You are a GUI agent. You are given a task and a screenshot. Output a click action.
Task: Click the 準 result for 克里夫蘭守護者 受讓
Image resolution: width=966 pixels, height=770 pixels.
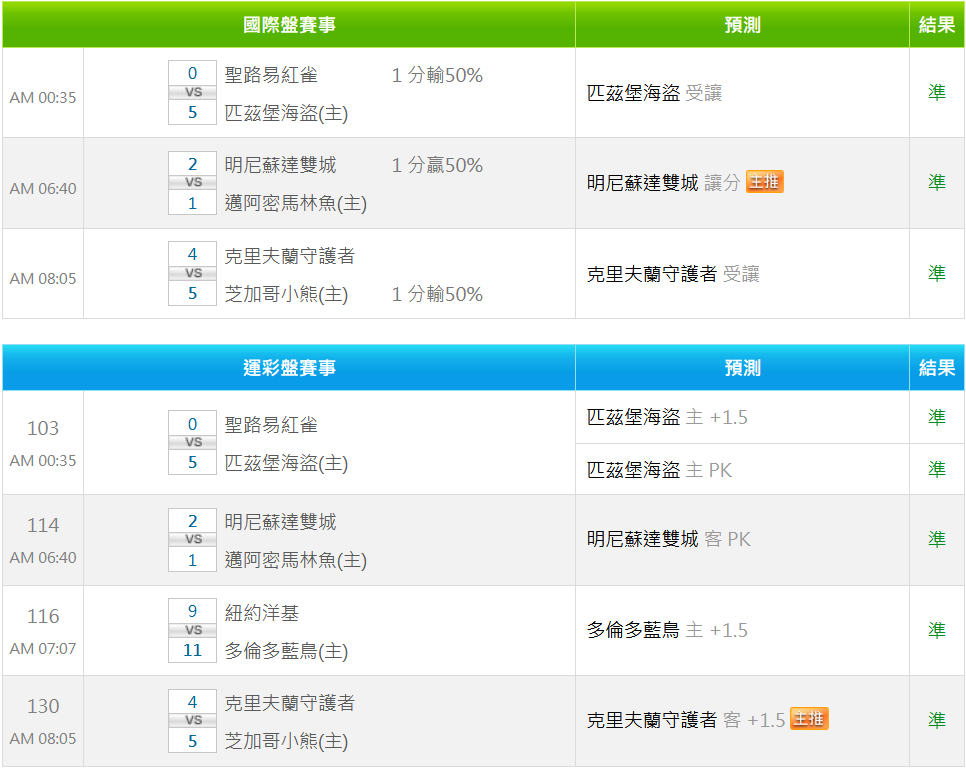(x=936, y=273)
